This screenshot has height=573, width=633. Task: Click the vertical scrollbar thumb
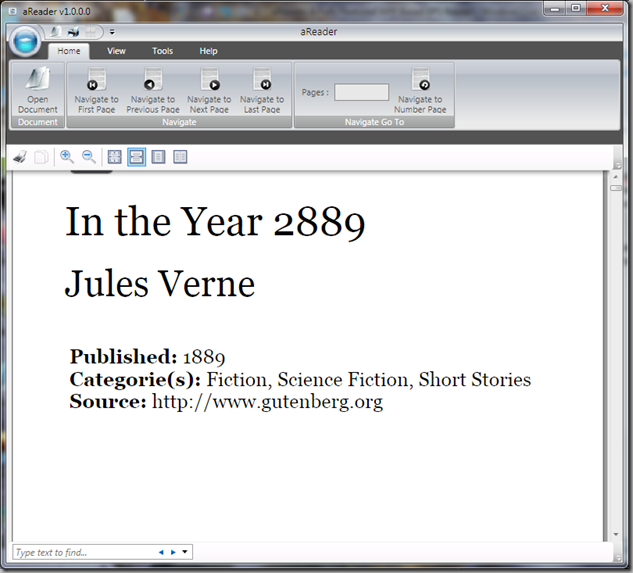point(616,188)
